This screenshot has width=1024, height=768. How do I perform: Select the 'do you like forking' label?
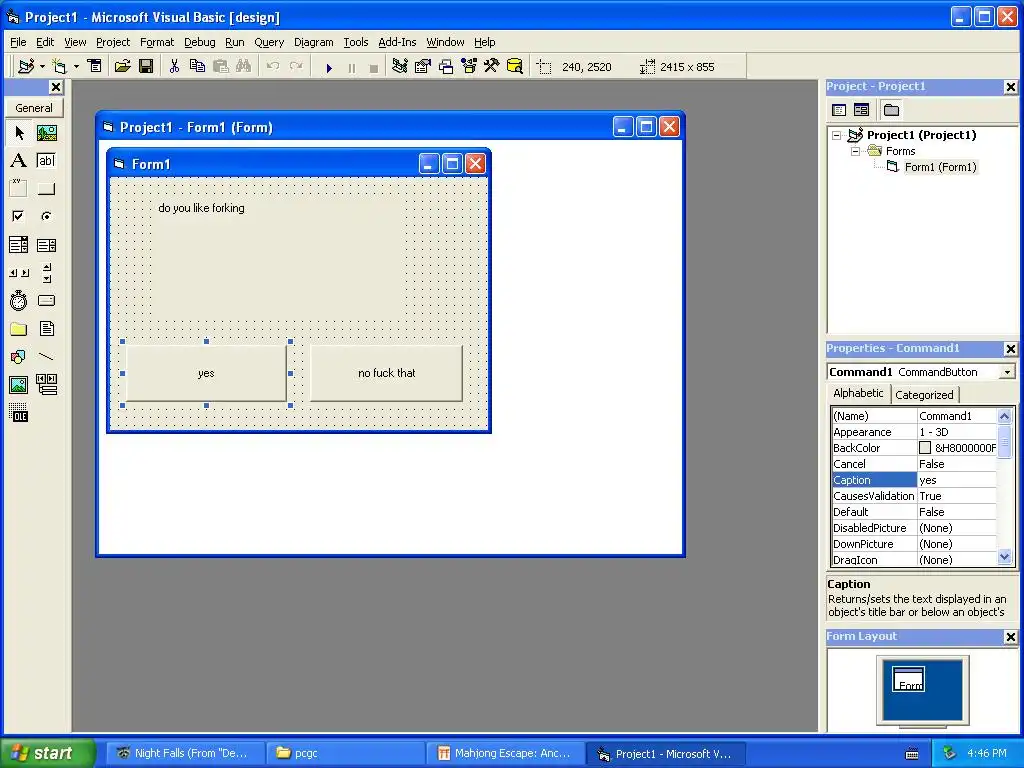[201, 208]
